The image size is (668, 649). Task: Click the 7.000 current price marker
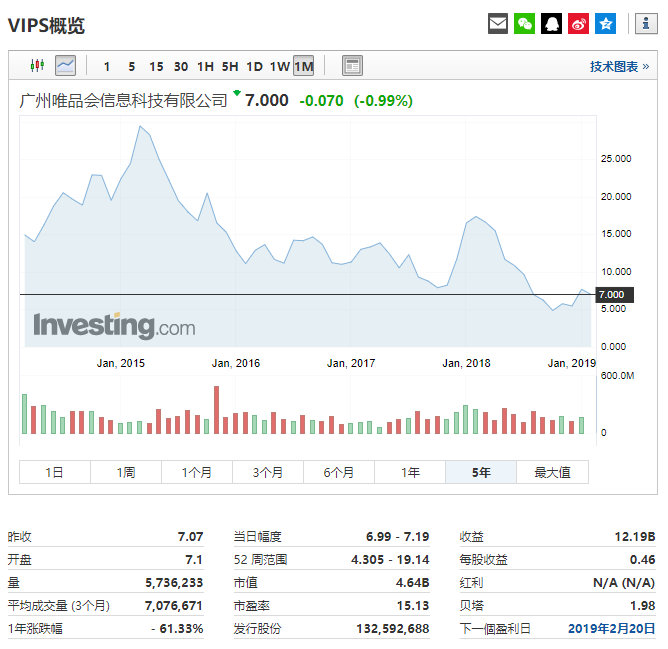click(x=614, y=294)
